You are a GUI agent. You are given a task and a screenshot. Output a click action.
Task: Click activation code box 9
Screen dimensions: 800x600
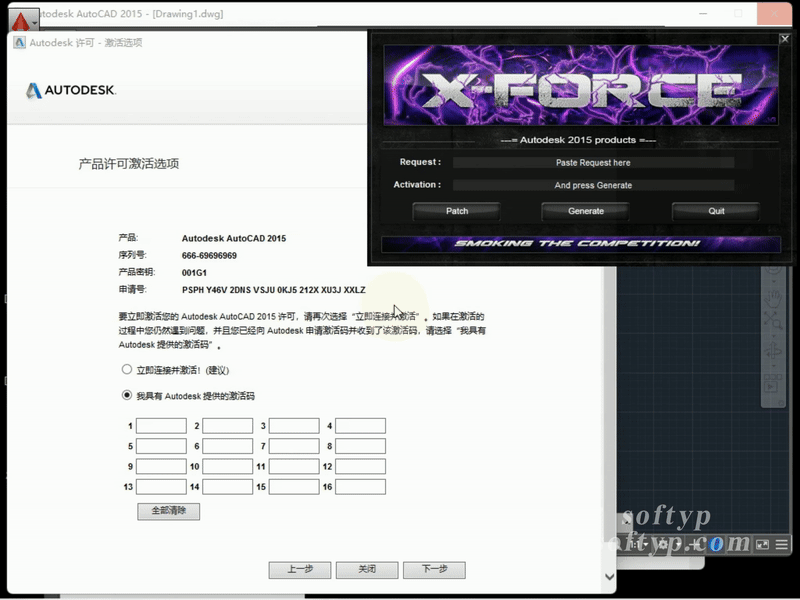(161, 466)
